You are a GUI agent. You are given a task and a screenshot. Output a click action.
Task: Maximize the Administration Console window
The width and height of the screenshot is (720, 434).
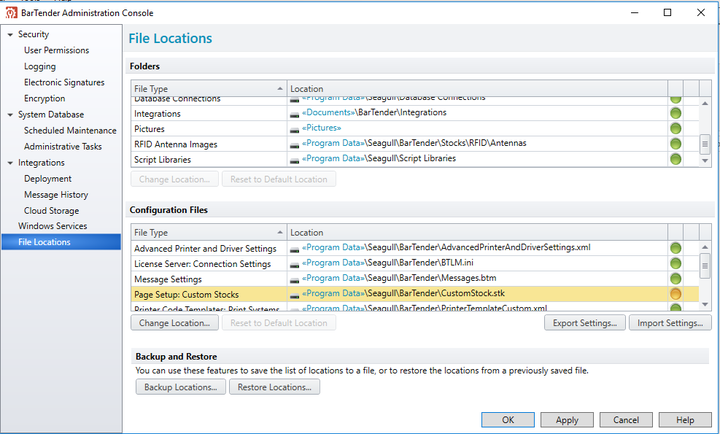point(667,12)
